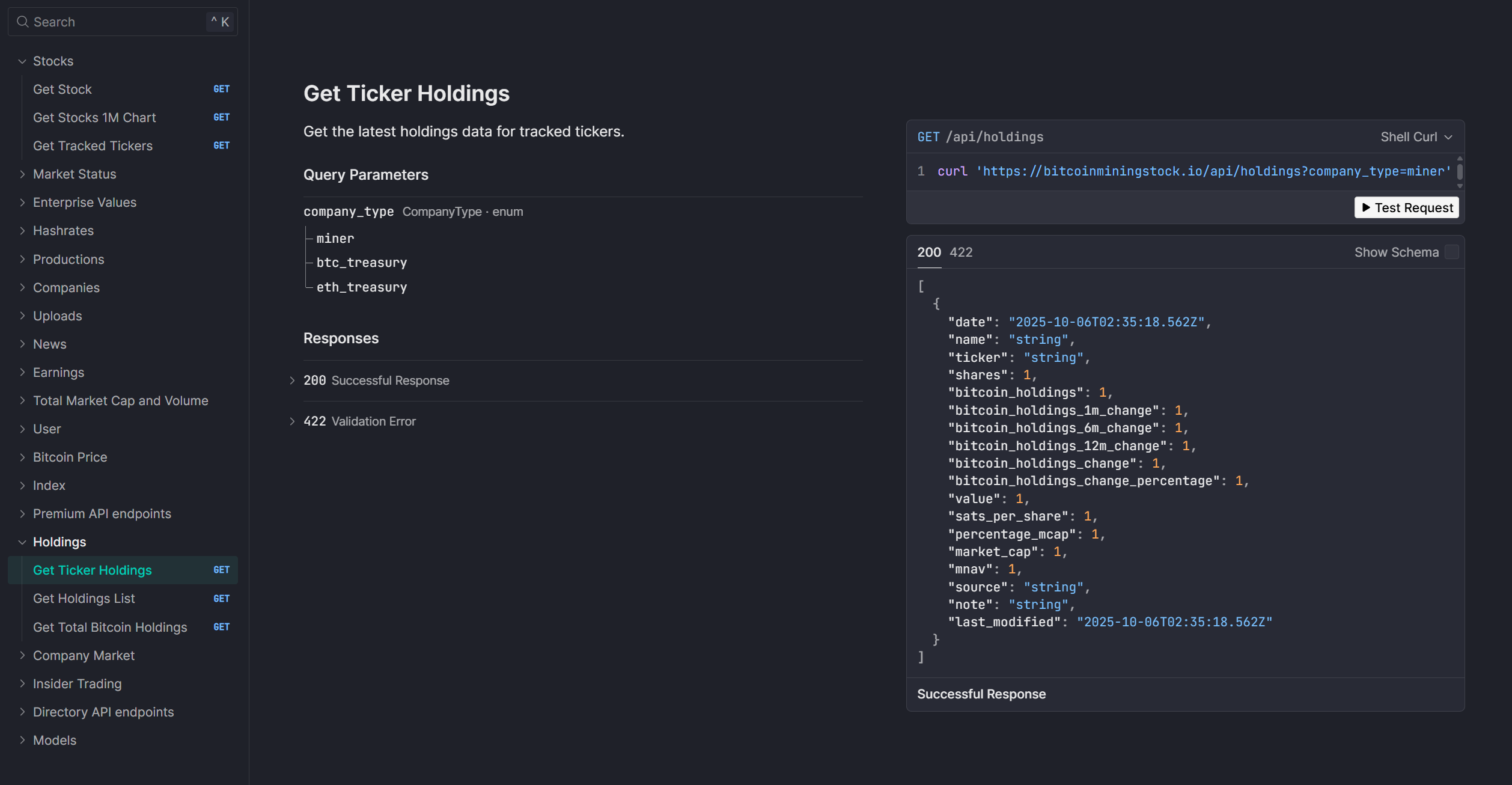Click the GET badge beside Get Total Bitcoin Holdings
This screenshot has width=1512, height=785.
point(221,627)
